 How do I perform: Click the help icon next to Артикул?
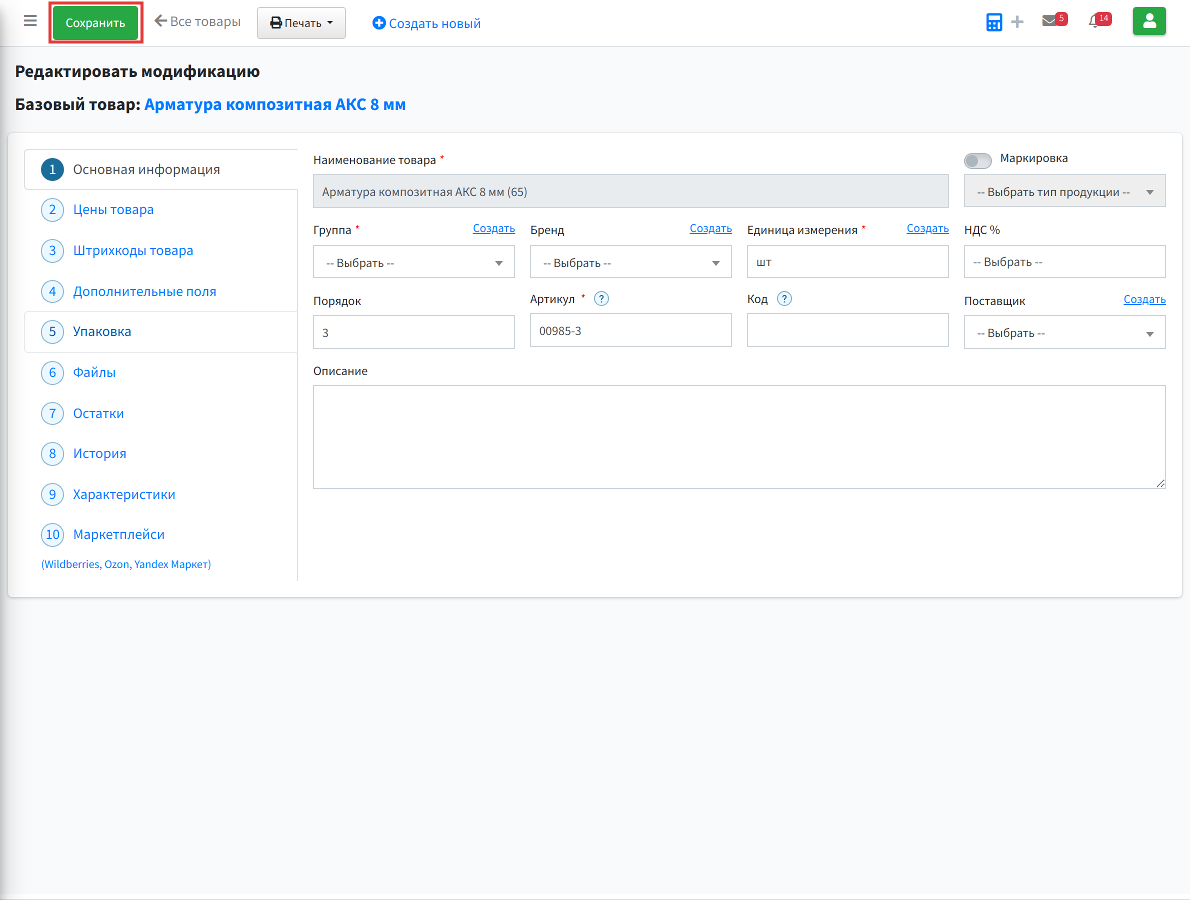601,299
